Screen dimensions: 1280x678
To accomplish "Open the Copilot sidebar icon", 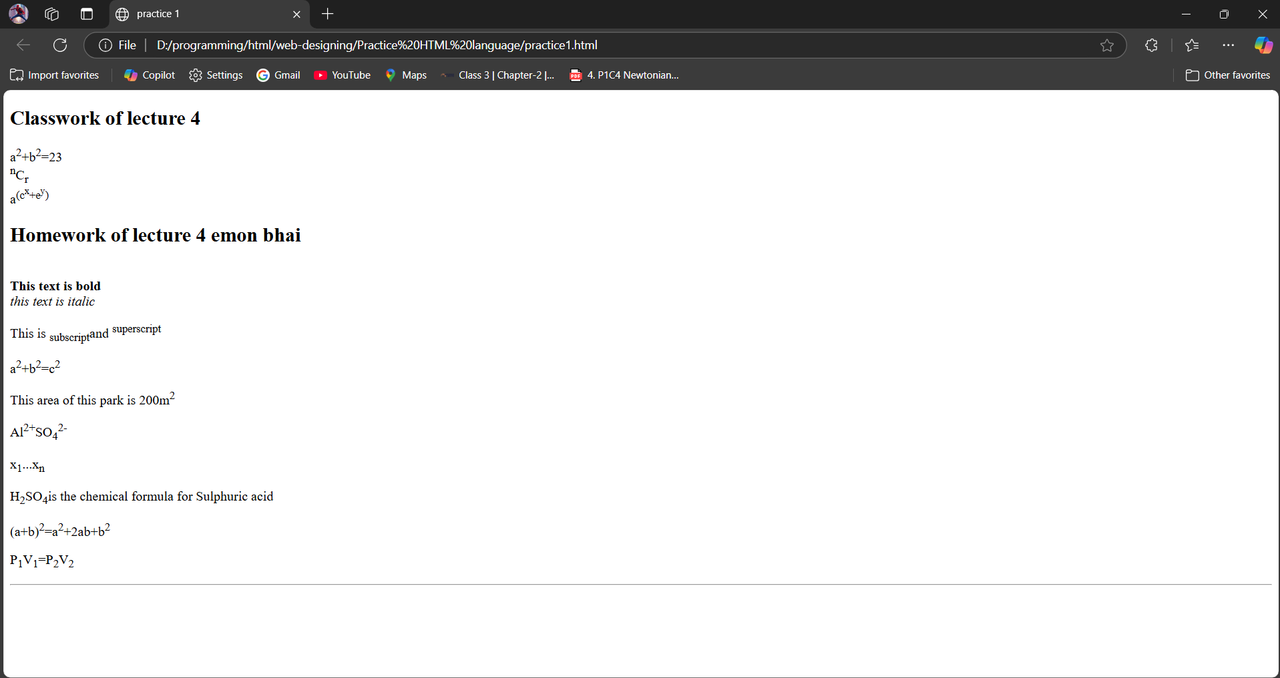I will (1264, 45).
